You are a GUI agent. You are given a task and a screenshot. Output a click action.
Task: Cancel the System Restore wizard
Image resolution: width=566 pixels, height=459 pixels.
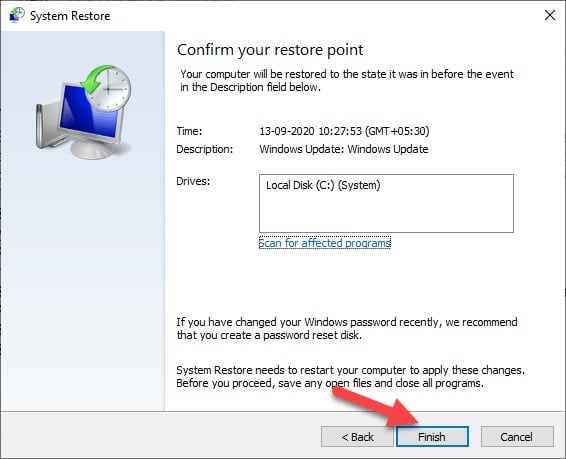pos(517,437)
